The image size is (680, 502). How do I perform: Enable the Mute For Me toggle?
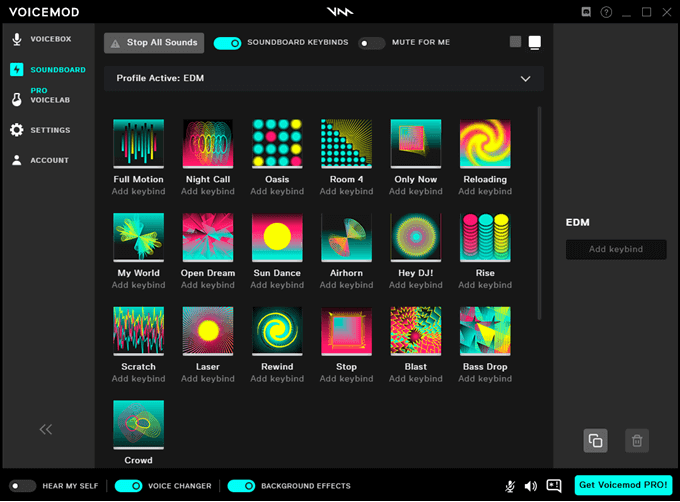point(371,43)
